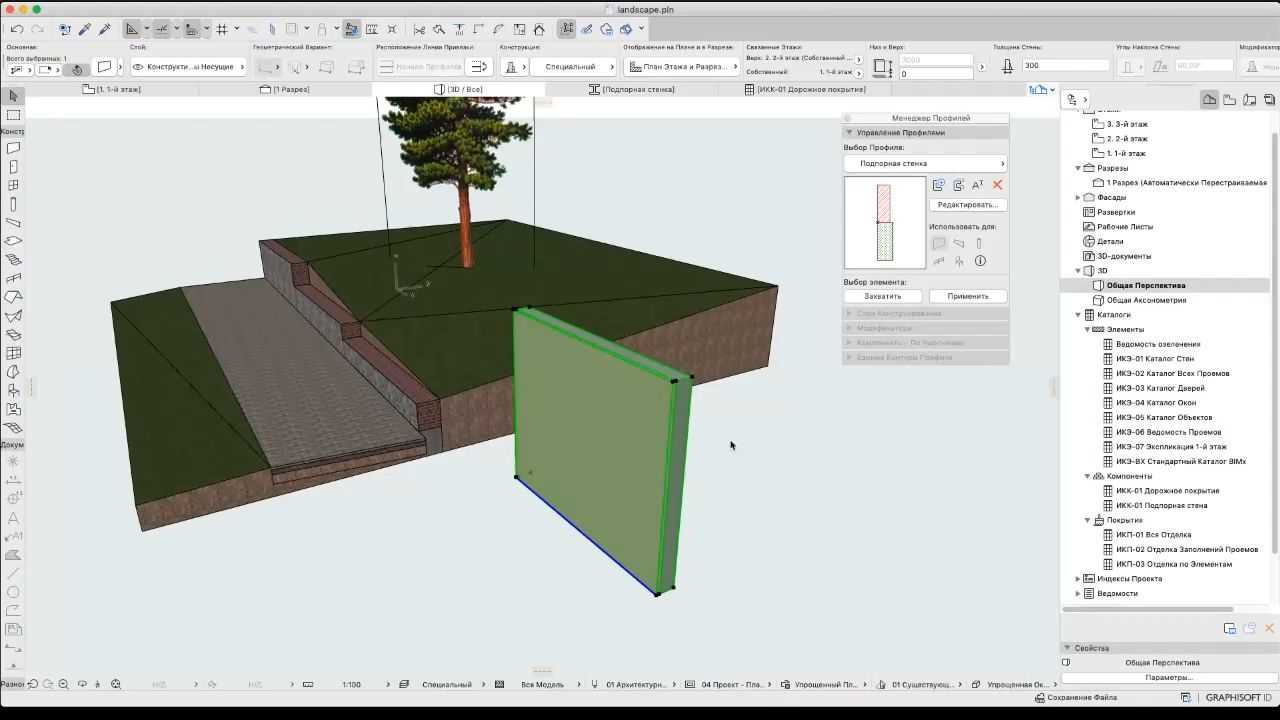
Task: Select Детали in the navigator
Action: [x=1110, y=241]
